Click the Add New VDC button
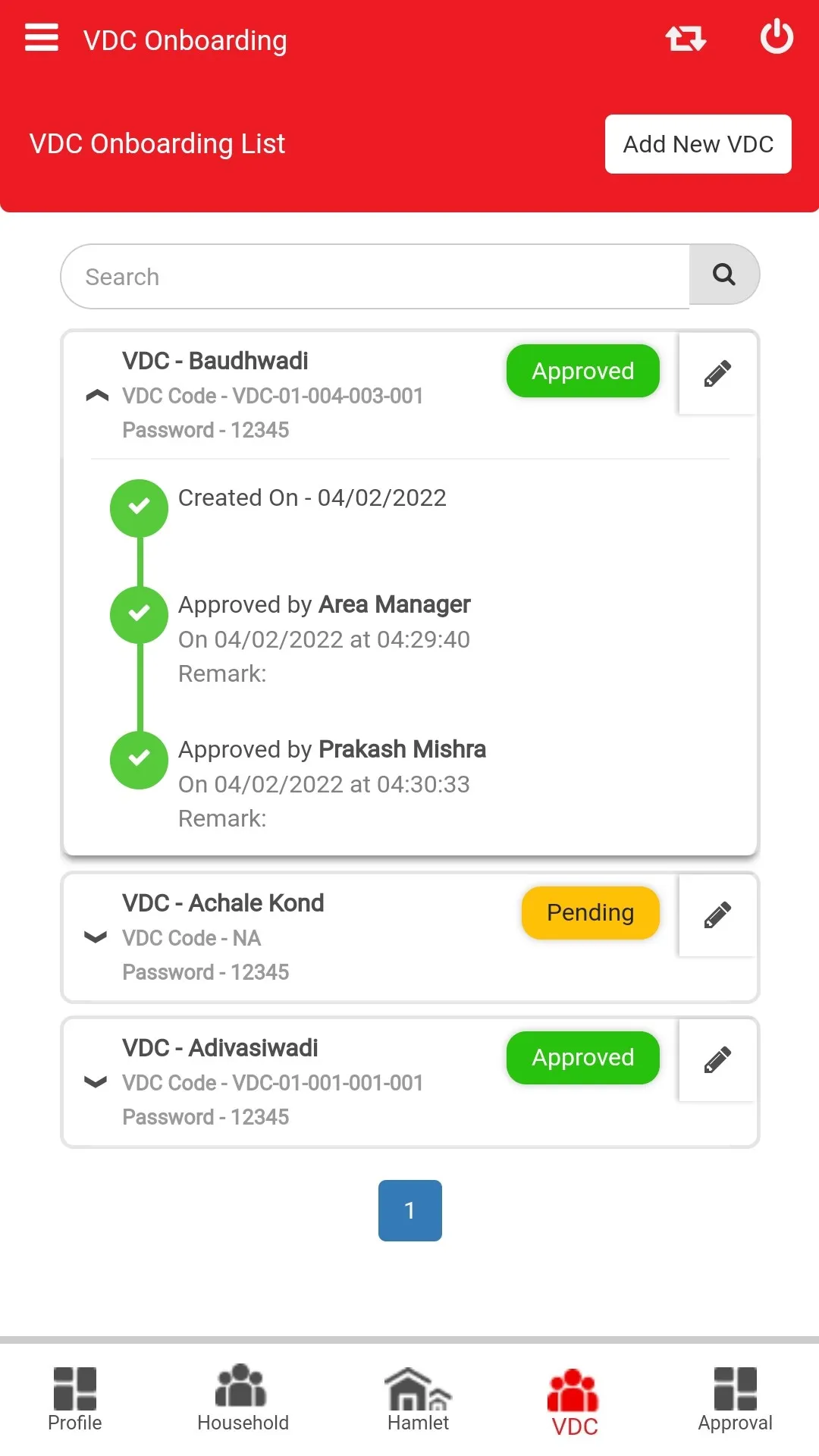 click(698, 144)
